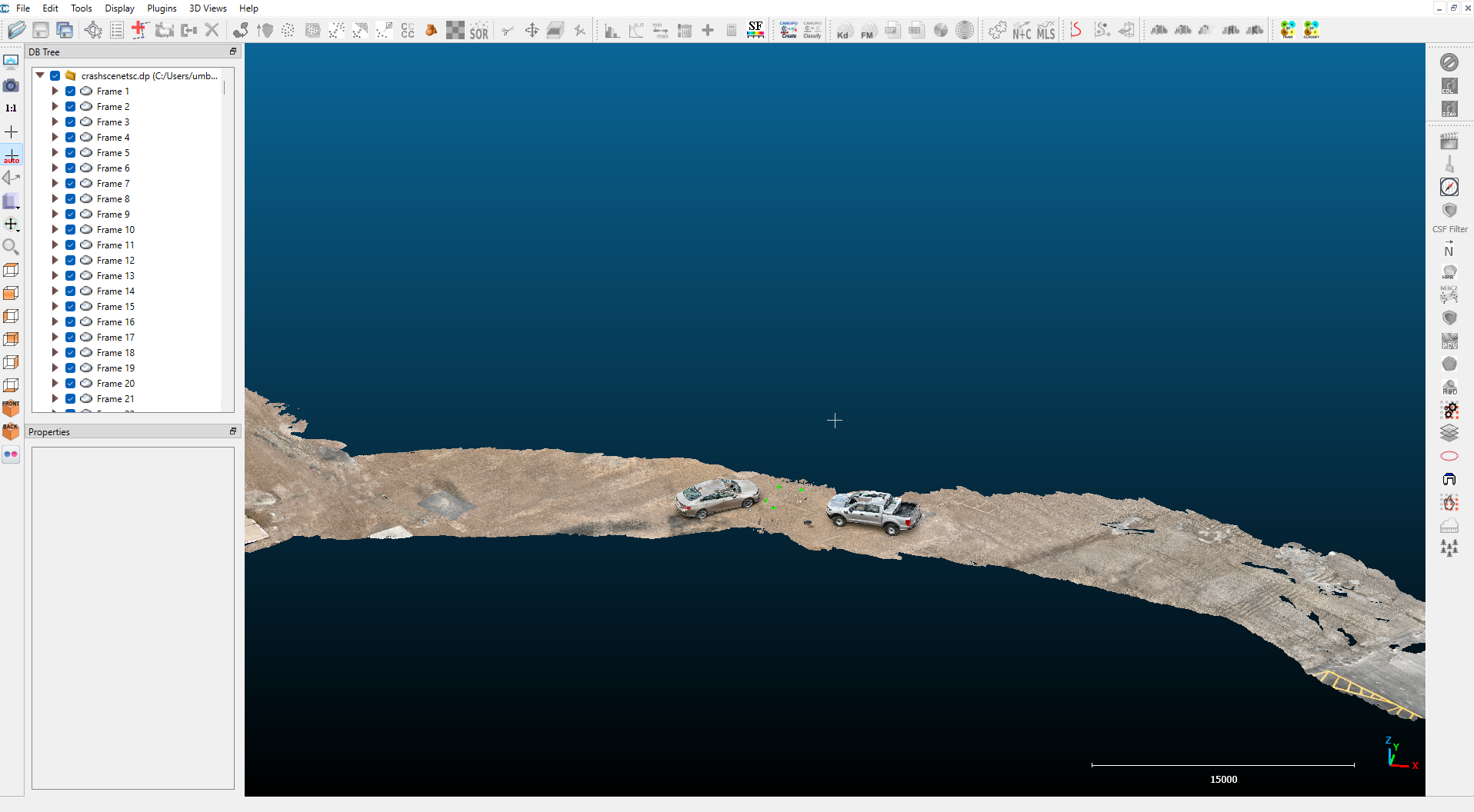Open the PCV shading plugin

tap(1450, 341)
